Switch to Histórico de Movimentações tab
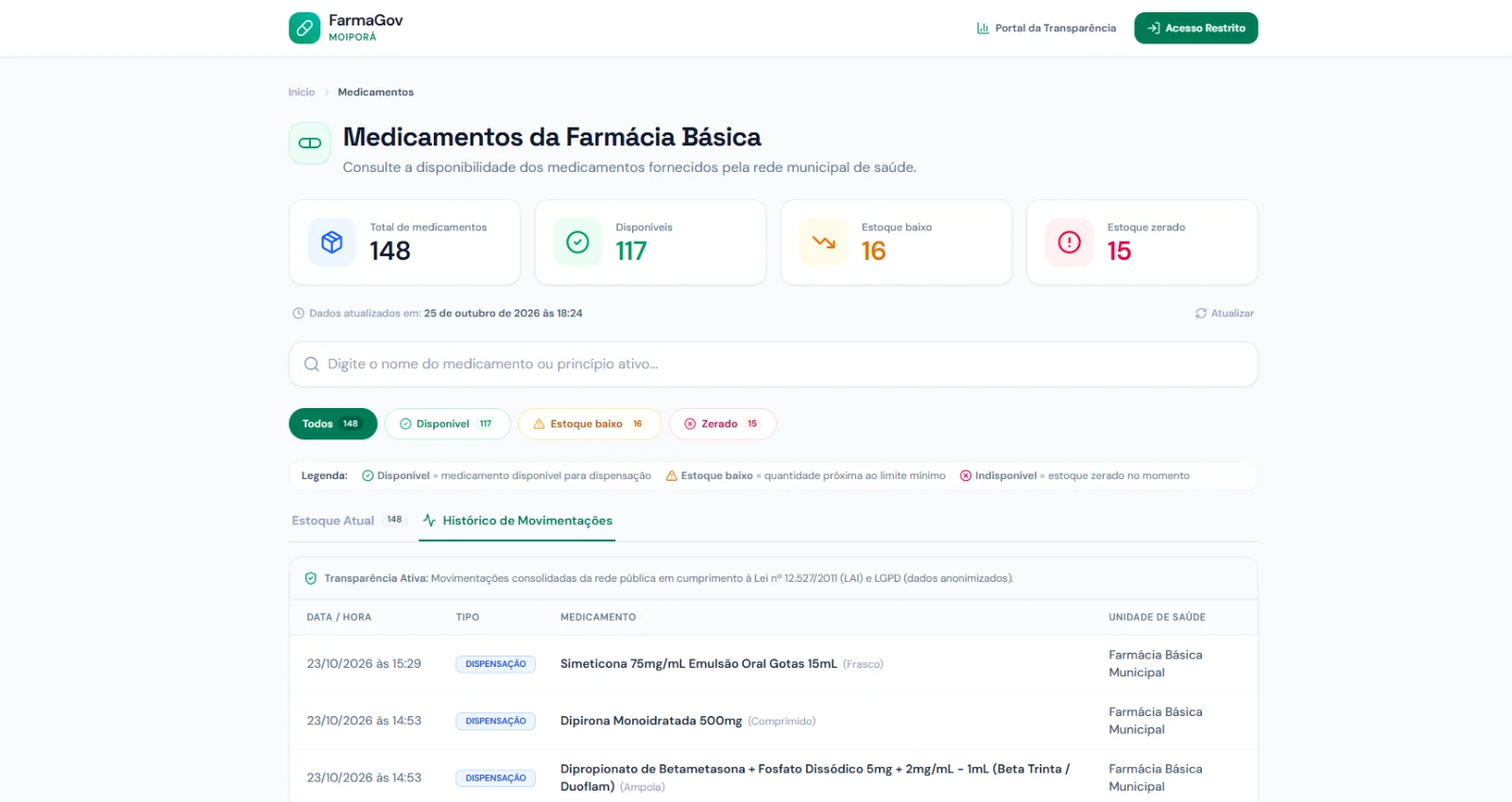 (517, 520)
